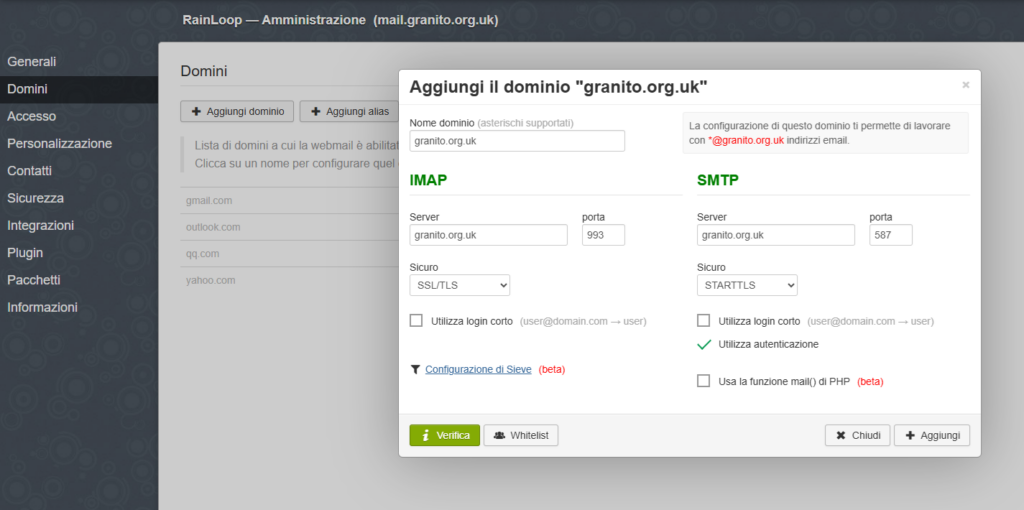This screenshot has width=1024, height=510.
Task: Enable SMTP Utilizza login corto checkbox
Action: click(704, 321)
